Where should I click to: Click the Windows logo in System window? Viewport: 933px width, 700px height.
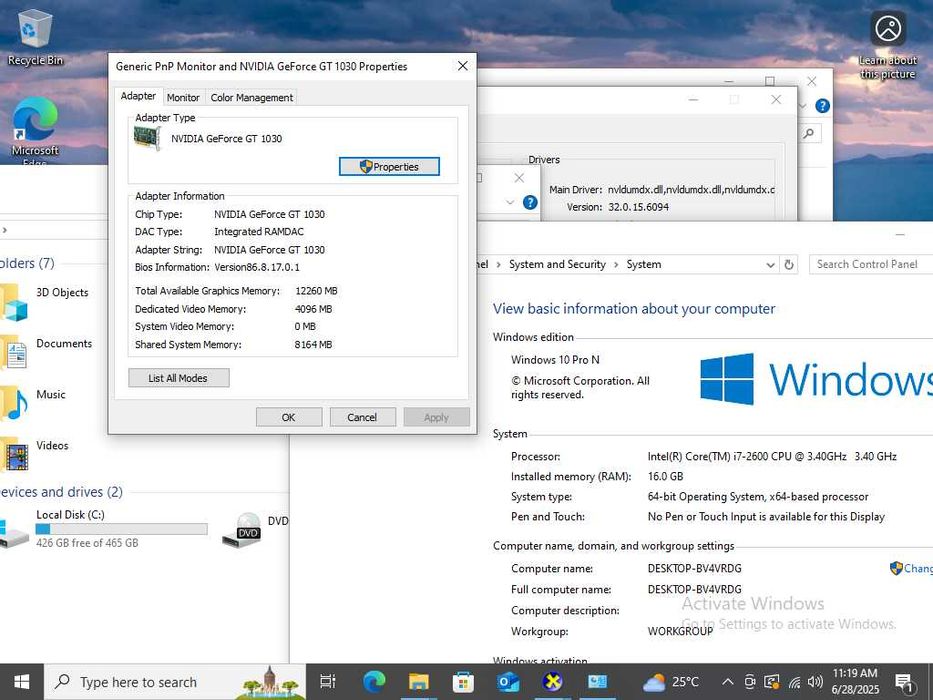(x=727, y=379)
